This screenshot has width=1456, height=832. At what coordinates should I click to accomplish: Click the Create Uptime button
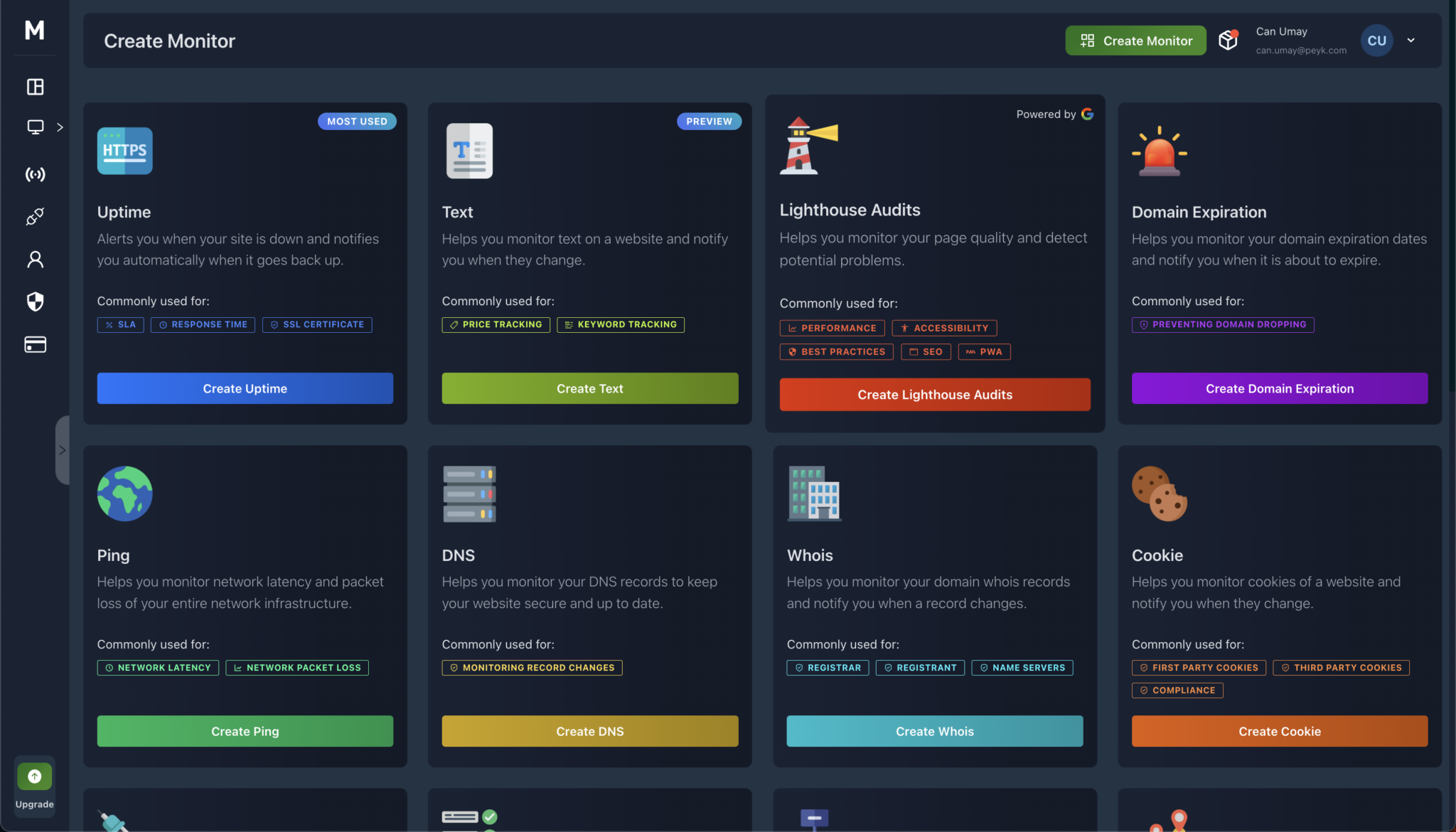pyautogui.click(x=245, y=388)
